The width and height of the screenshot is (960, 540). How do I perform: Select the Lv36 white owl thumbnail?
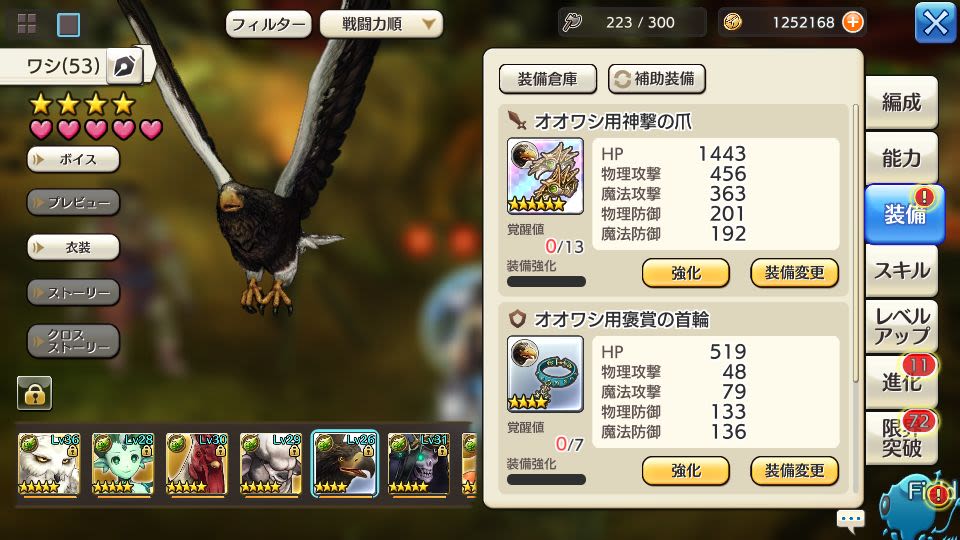pyautogui.click(x=48, y=463)
